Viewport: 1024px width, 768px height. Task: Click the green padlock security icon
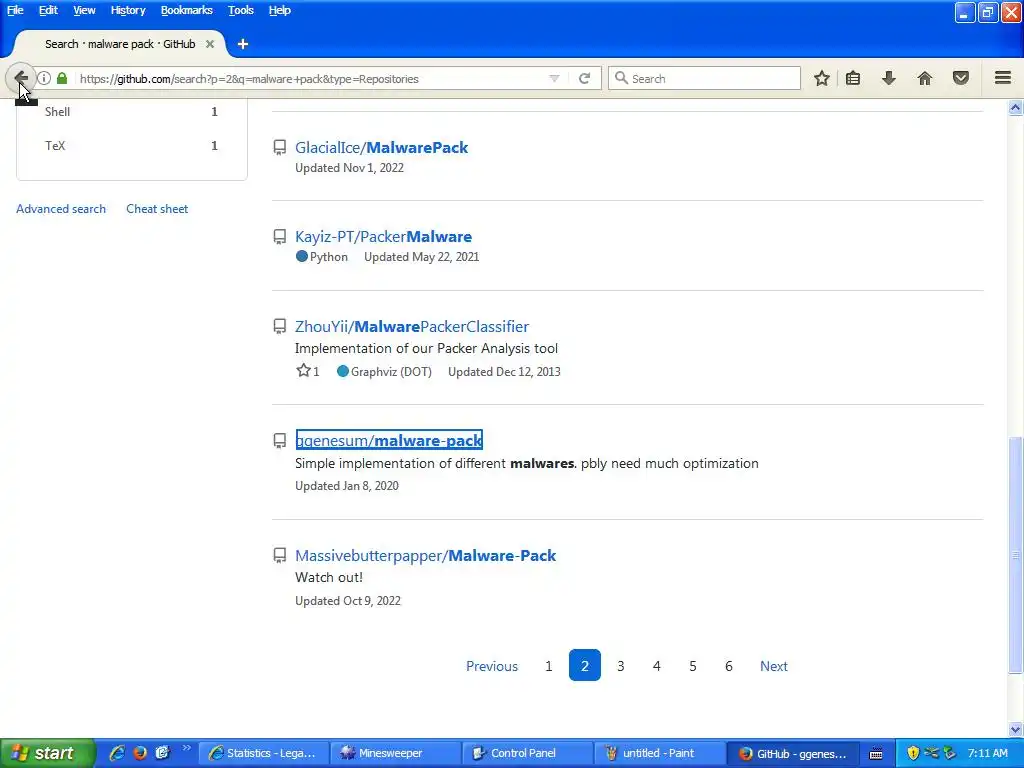click(x=62, y=78)
